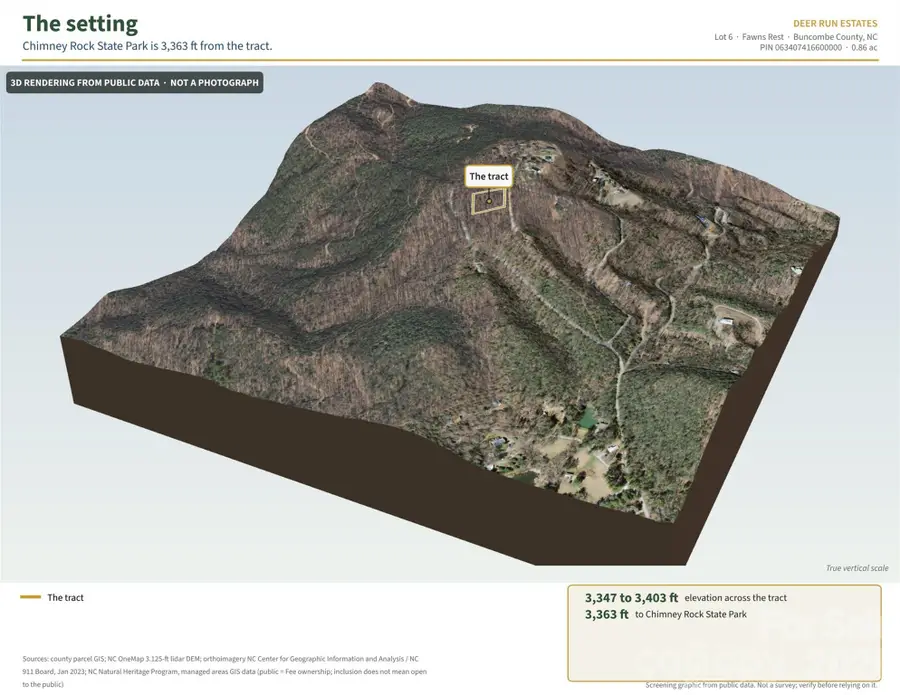Click the yellow tract boundary outline on the map
Screen dimensions: 900x695
tap(488, 201)
